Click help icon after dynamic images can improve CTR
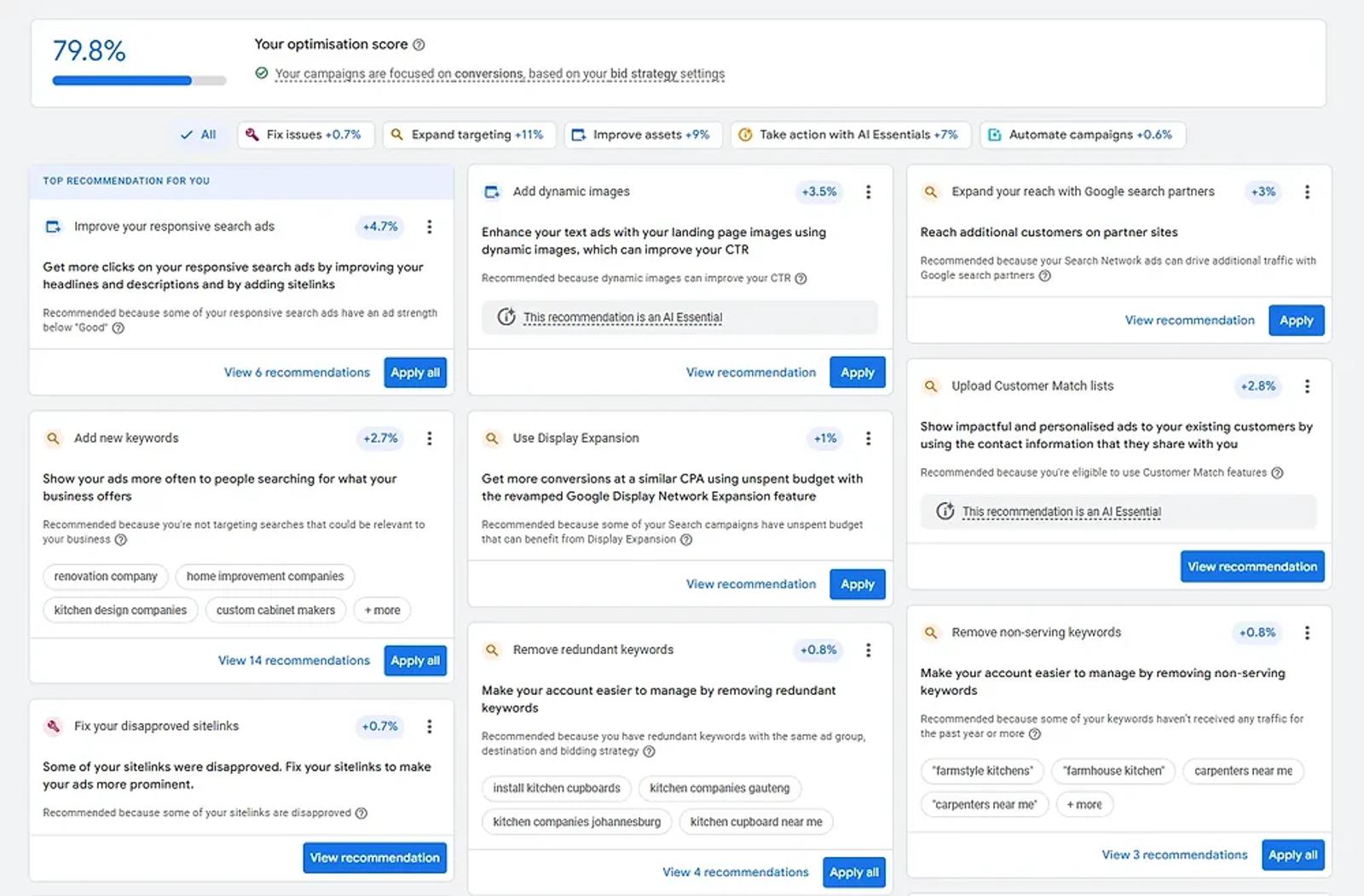Screen dimensions: 1364x896 (800, 279)
